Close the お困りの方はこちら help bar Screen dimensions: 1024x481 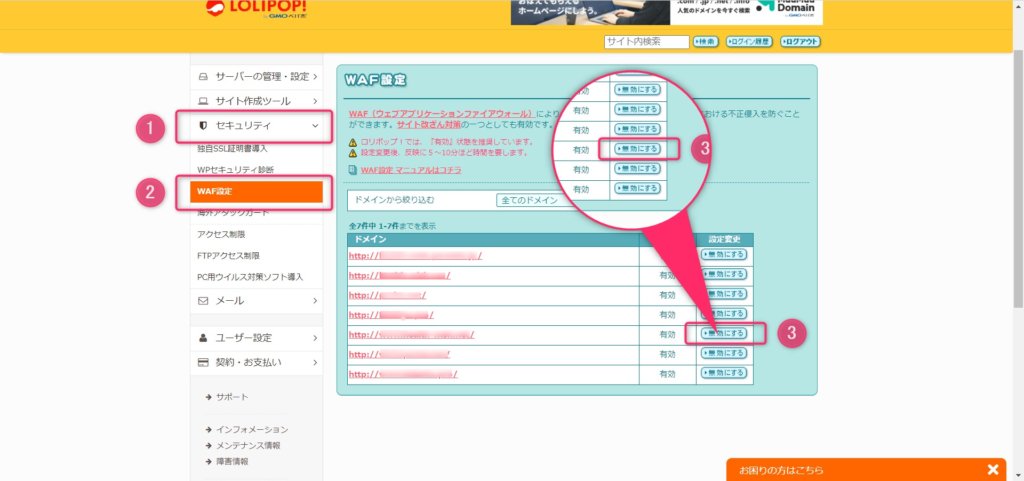992,469
